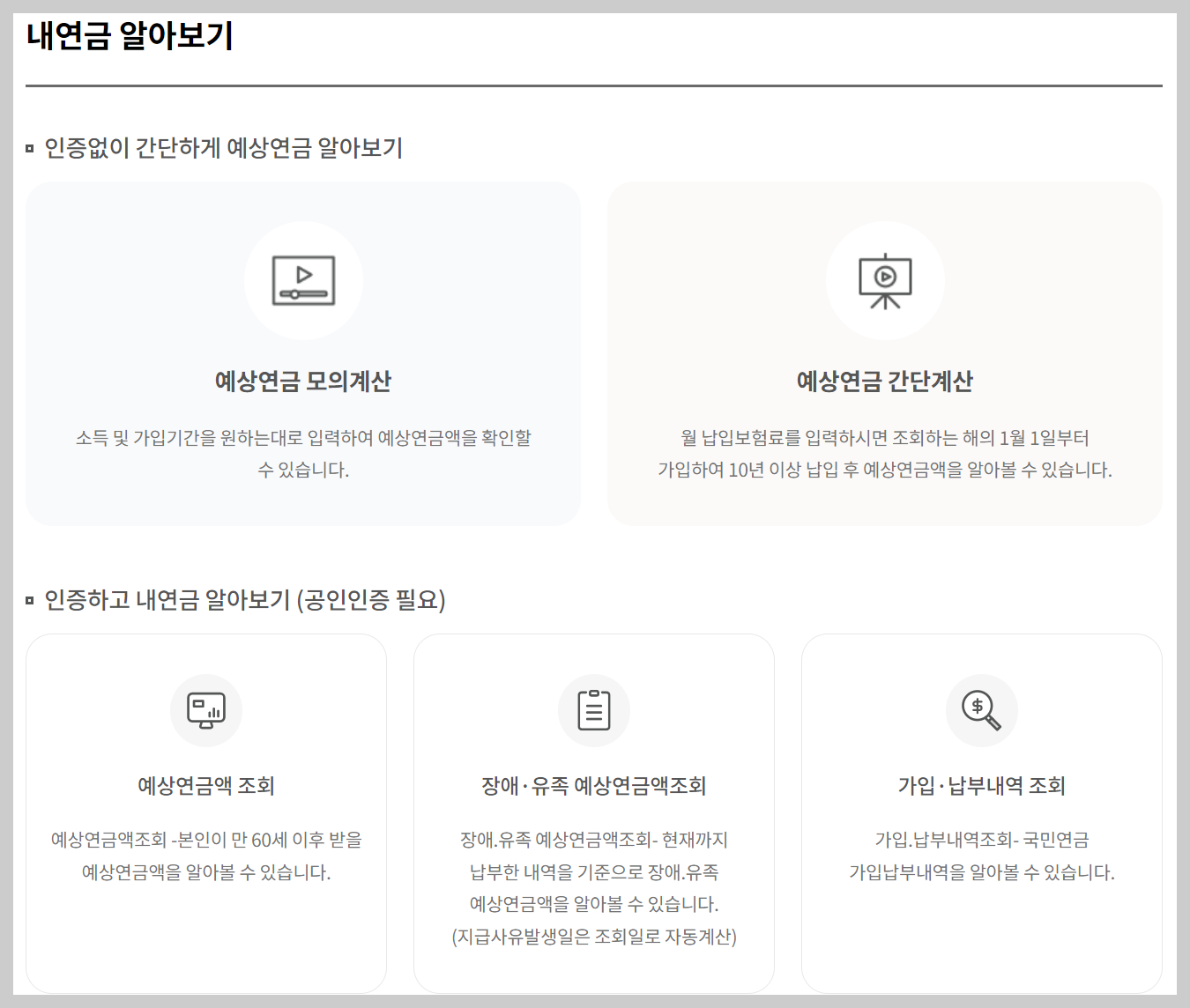Click text '월 납입보험료를 입력하시면 조회하는 해의 1월 1일부터'
The height and width of the screenshot is (1008, 1190).
[885, 438]
